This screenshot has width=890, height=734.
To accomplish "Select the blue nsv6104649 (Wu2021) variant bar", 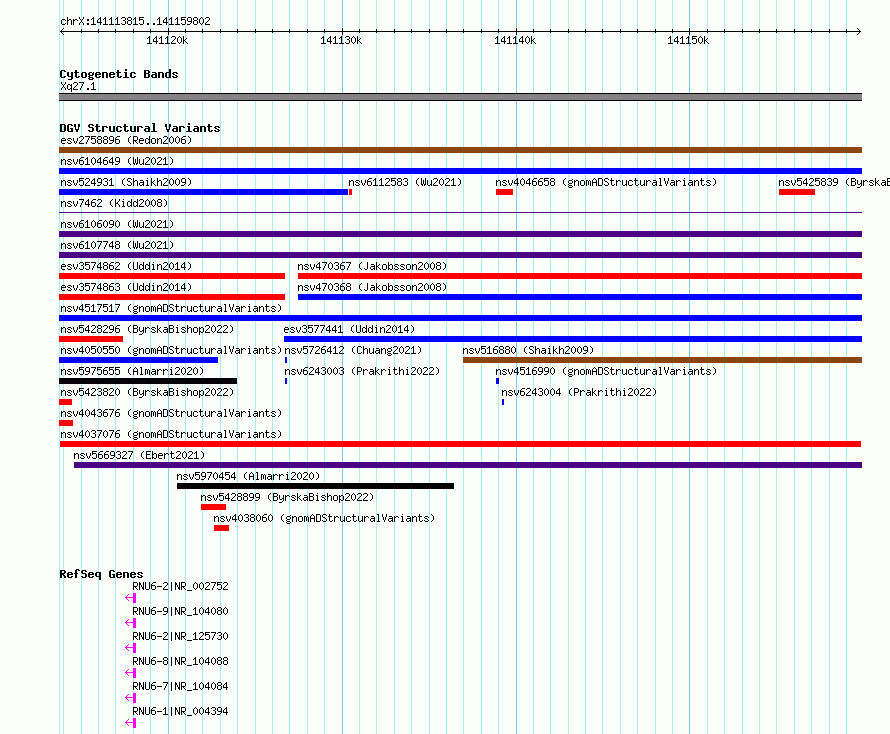I will coord(460,171).
